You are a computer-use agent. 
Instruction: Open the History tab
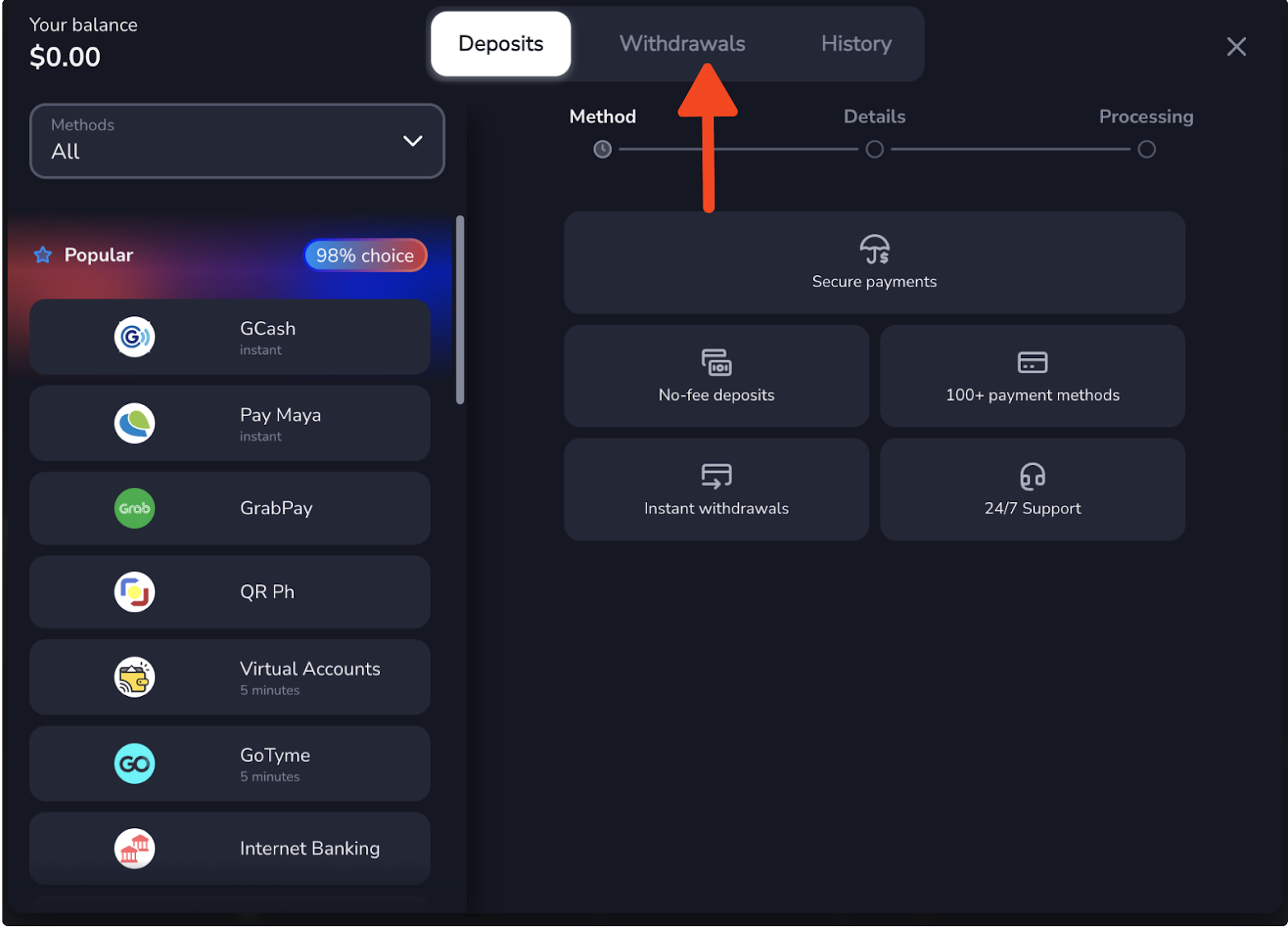tap(856, 43)
